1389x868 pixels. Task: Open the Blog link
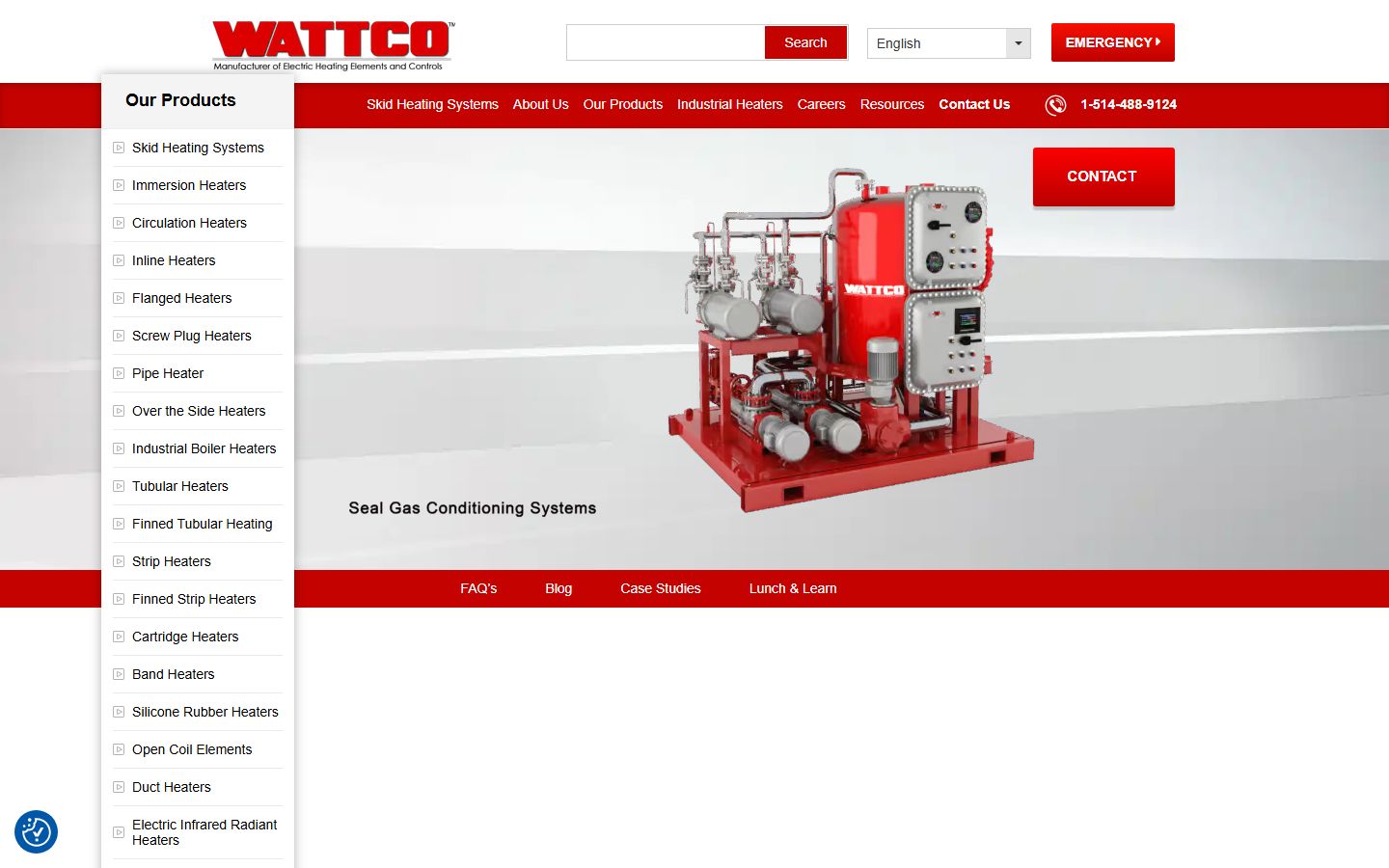coord(558,588)
